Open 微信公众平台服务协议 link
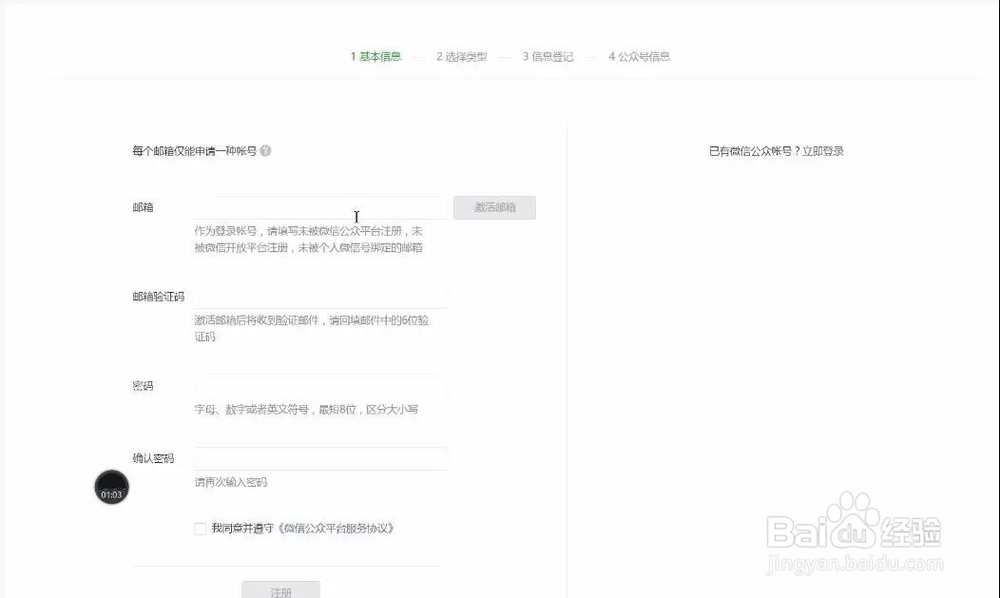 336,528
